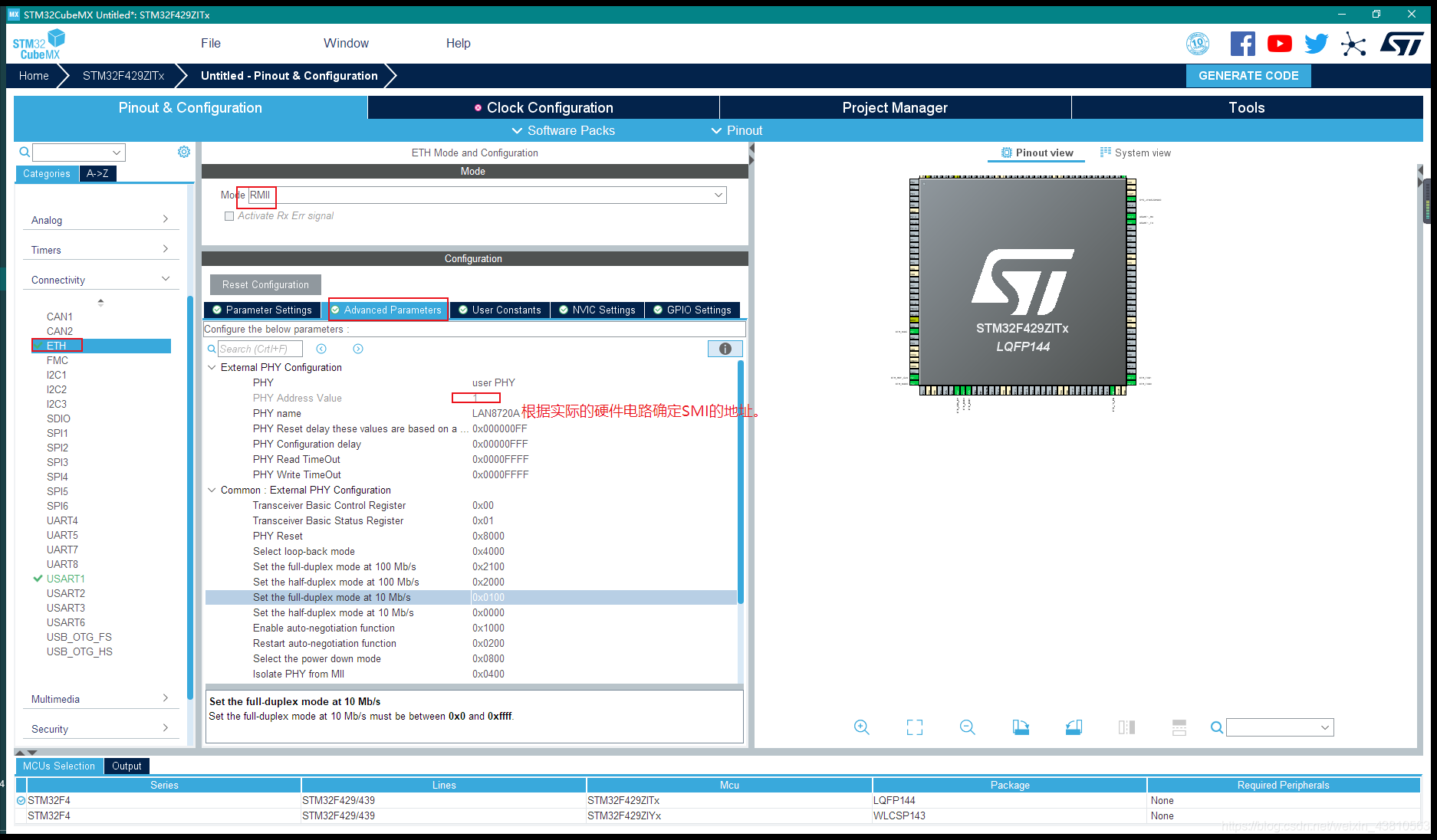Select the STM32F429ZITx row radio indicator

pyautogui.click(x=21, y=800)
